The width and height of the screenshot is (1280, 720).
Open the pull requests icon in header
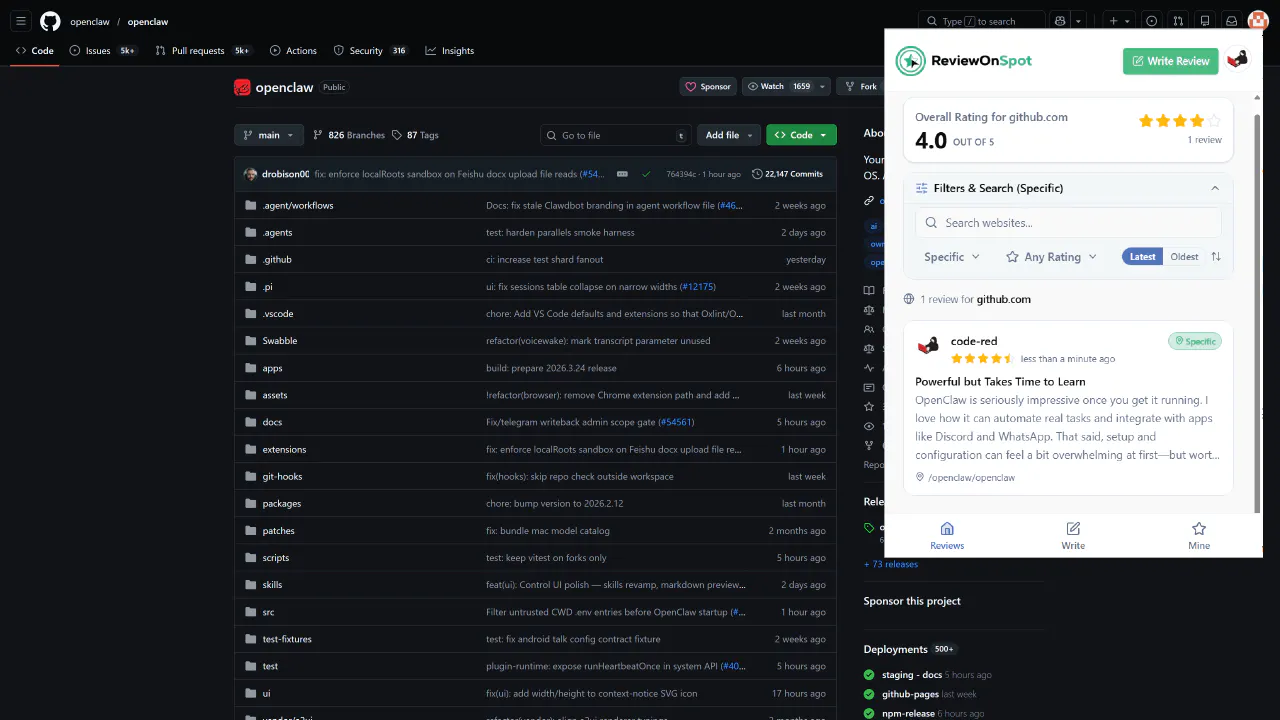click(x=1178, y=21)
